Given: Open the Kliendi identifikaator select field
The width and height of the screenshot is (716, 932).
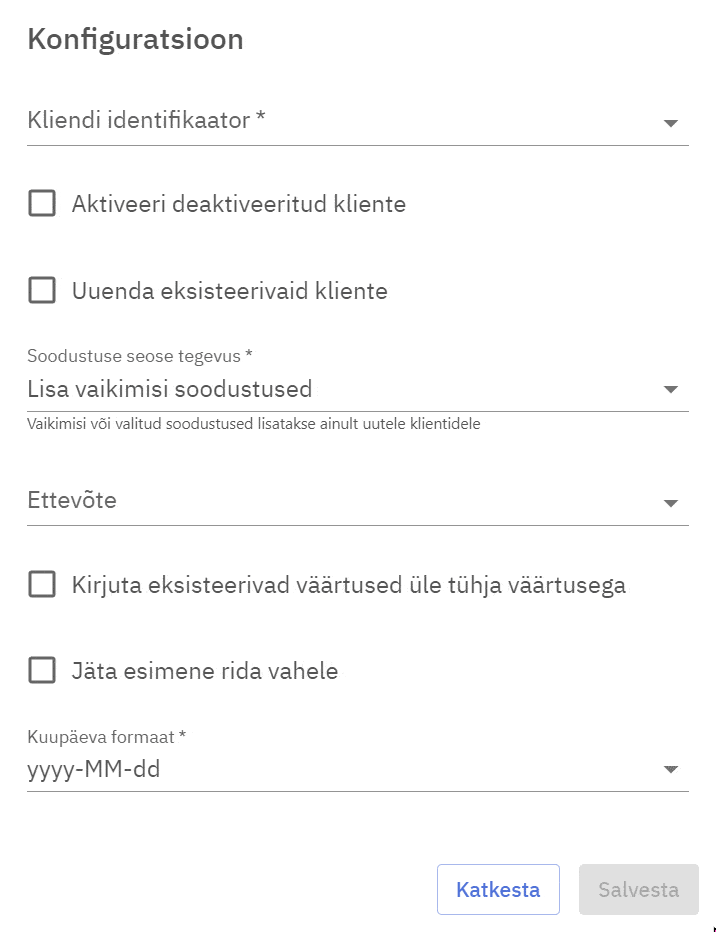Looking at the screenshot, I should pyautogui.click(x=340, y=121).
